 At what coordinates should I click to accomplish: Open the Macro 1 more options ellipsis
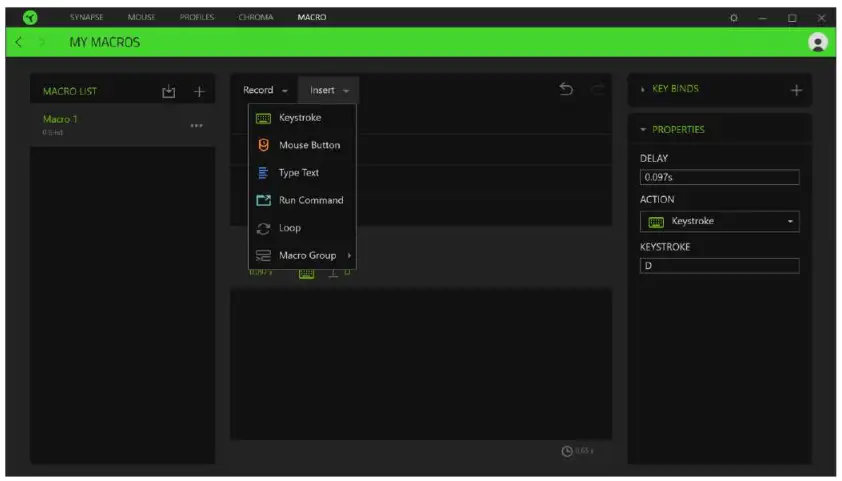[197, 126]
